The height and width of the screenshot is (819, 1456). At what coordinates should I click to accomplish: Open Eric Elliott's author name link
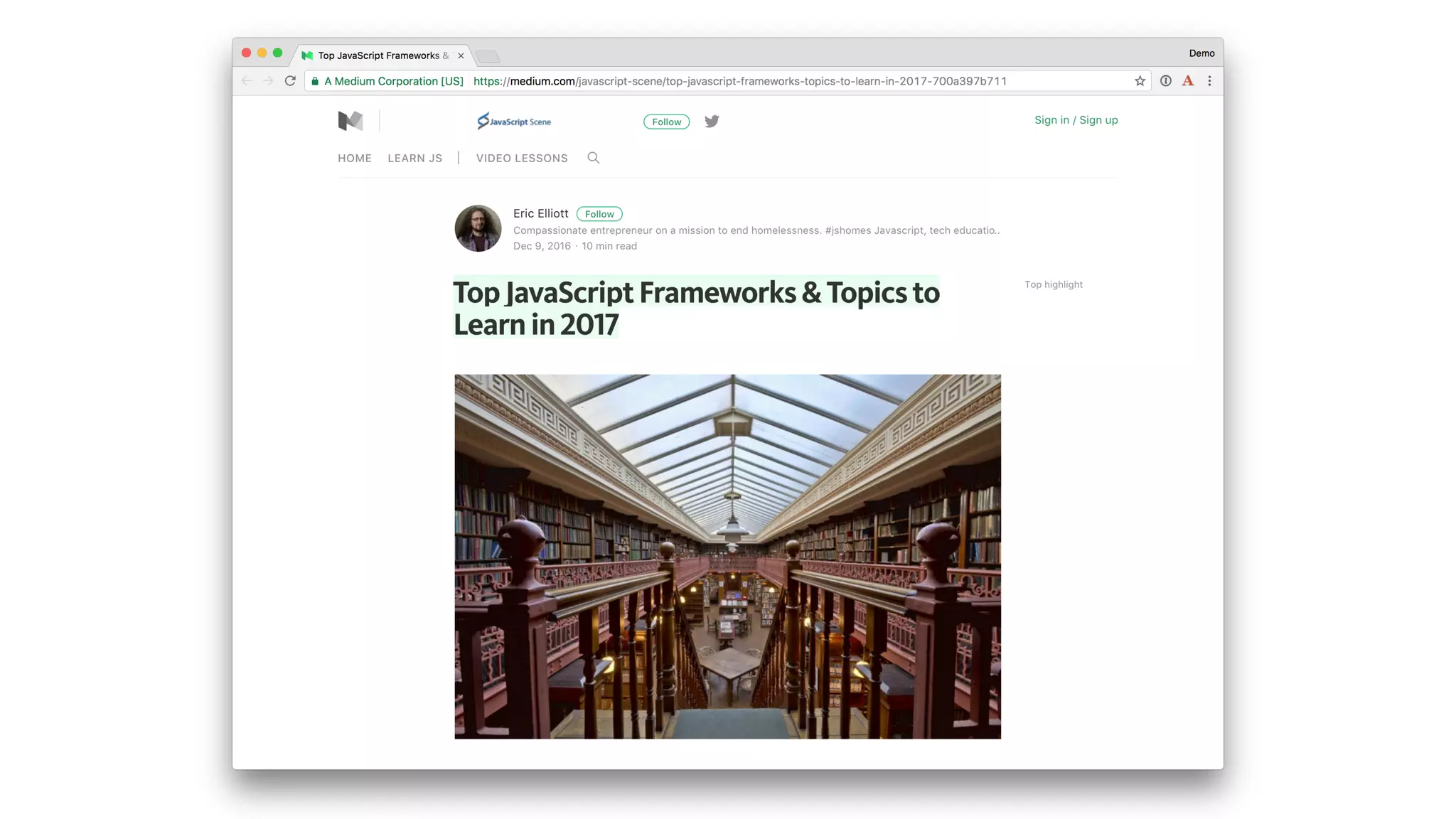pyautogui.click(x=540, y=213)
